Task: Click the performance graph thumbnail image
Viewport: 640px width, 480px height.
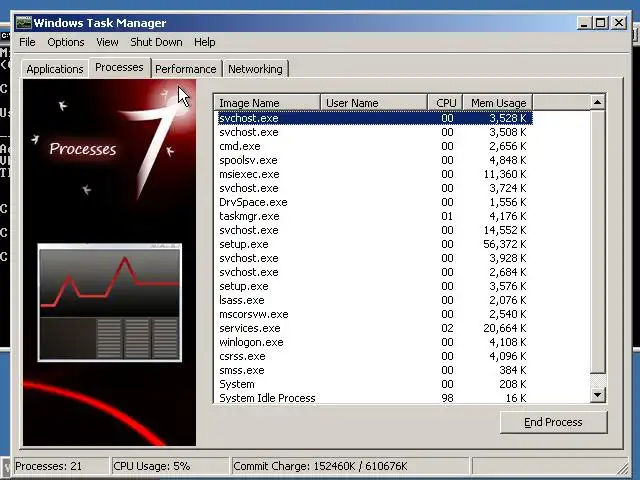Action: pos(110,302)
